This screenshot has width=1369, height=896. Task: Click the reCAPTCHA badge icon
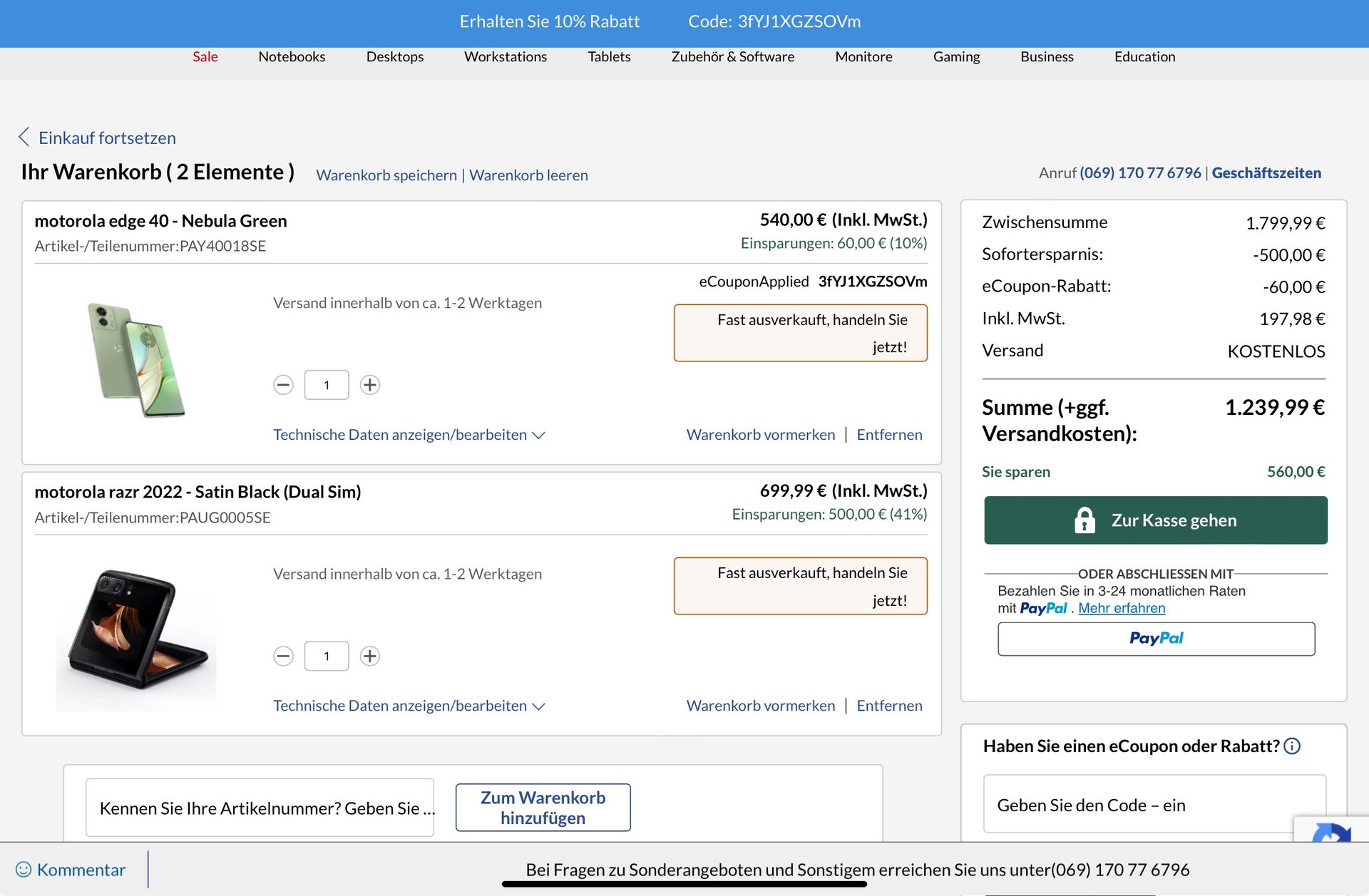1330,833
